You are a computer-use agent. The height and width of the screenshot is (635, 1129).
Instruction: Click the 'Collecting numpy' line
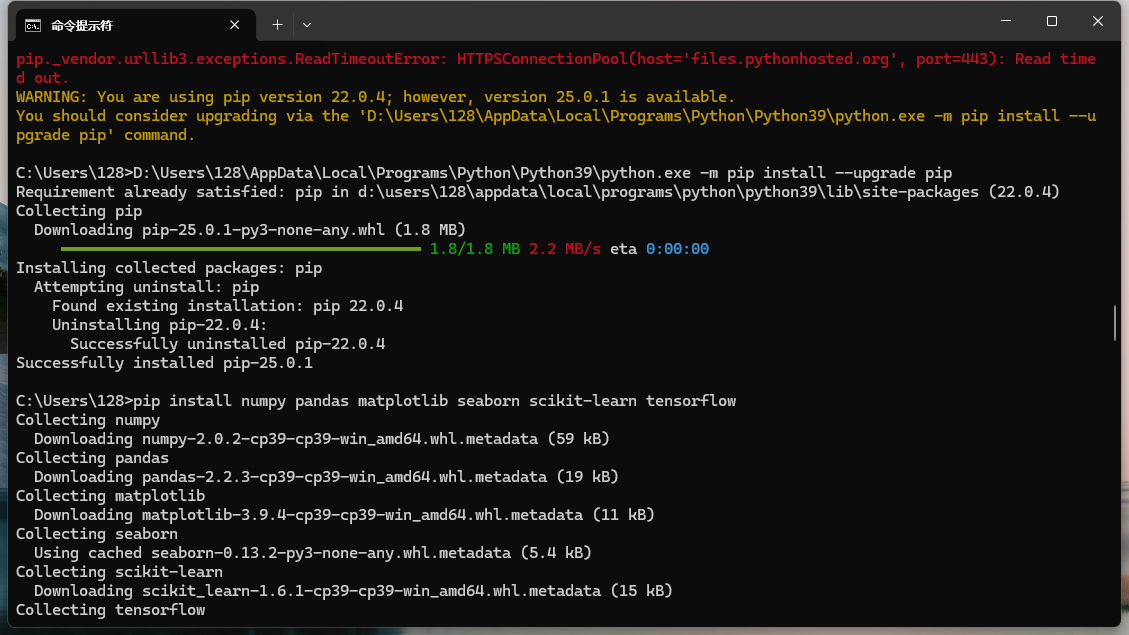point(88,420)
